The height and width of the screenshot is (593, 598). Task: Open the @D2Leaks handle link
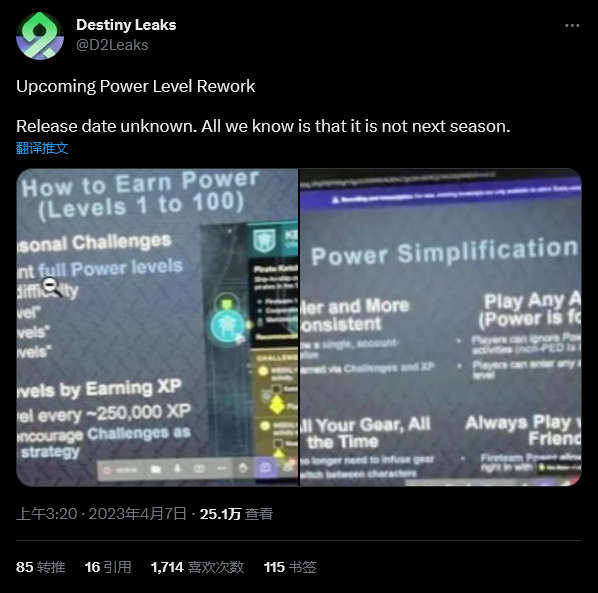click(x=112, y=45)
